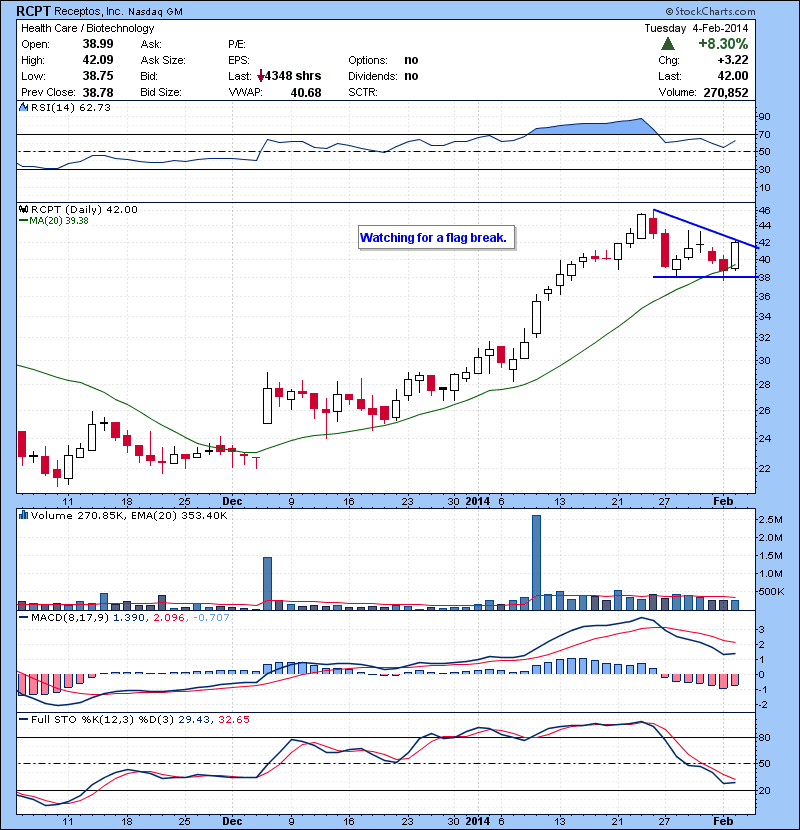Screen dimensions: 800x830
Task: Click the green up-triangle change indicator
Action: coord(668,44)
